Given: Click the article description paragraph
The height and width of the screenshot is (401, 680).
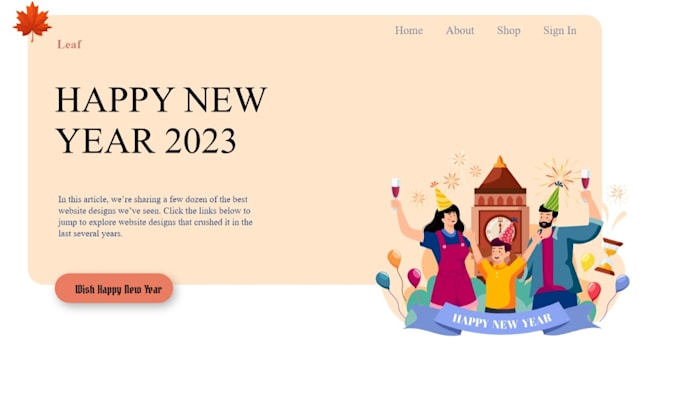Looking at the screenshot, I should click(x=155, y=216).
